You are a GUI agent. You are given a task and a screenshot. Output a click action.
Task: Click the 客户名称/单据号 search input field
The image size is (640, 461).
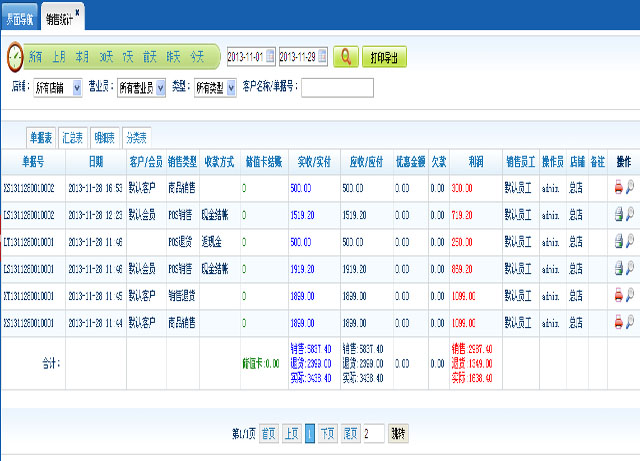[x=336, y=88]
